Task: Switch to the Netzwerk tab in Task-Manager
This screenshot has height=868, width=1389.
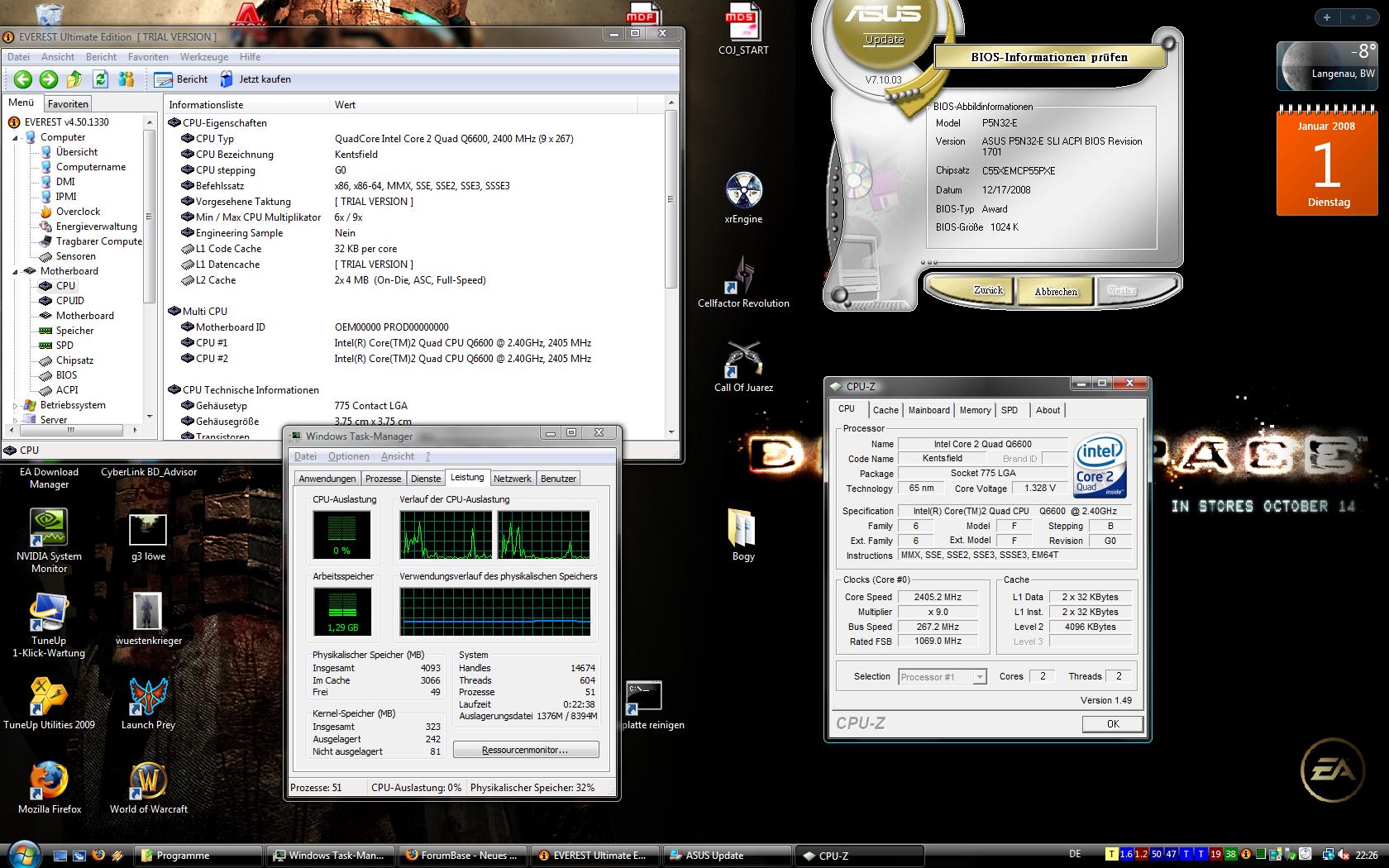Action: [513, 479]
